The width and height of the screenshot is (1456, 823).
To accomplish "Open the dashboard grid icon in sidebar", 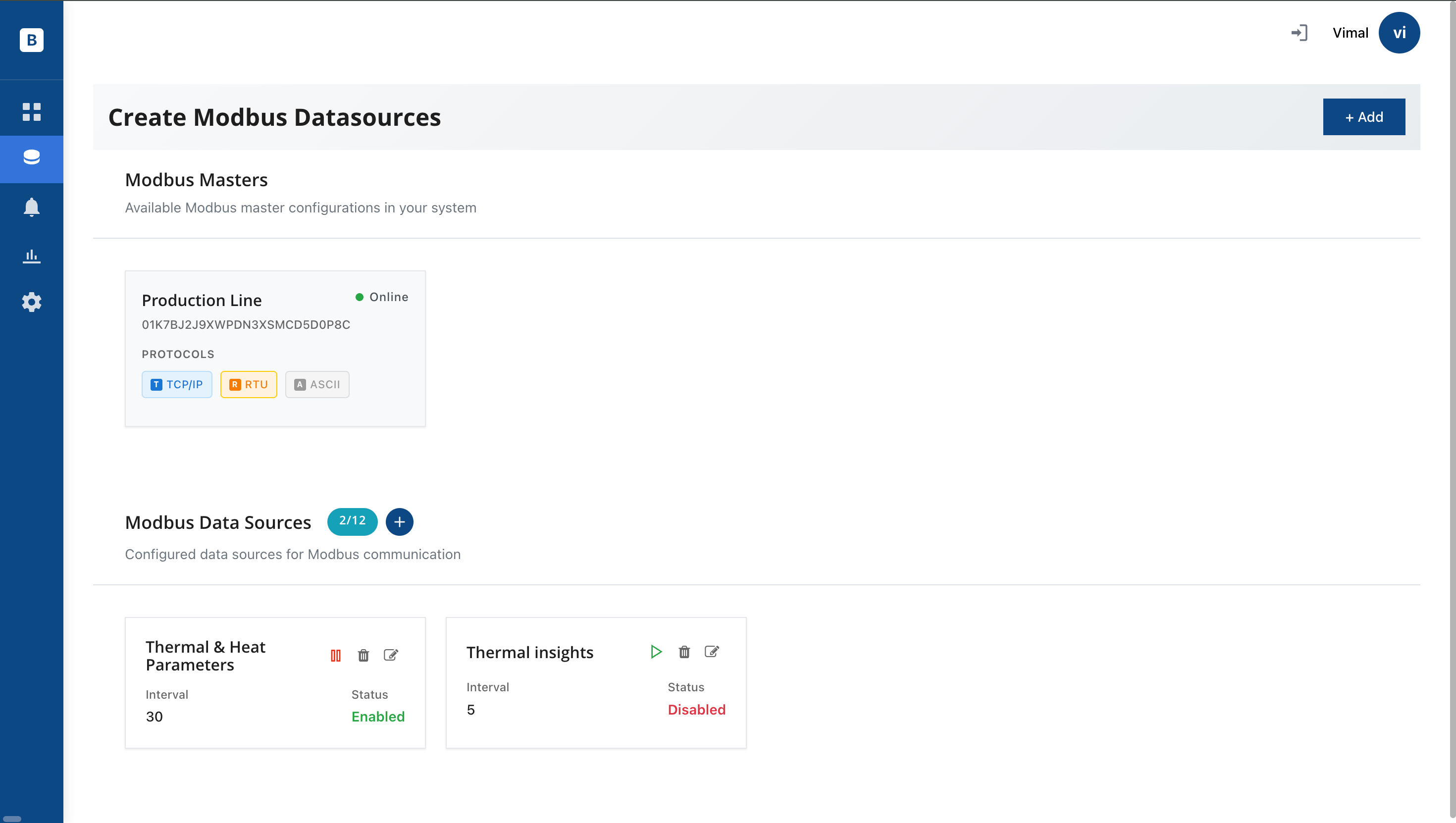I will point(32,111).
